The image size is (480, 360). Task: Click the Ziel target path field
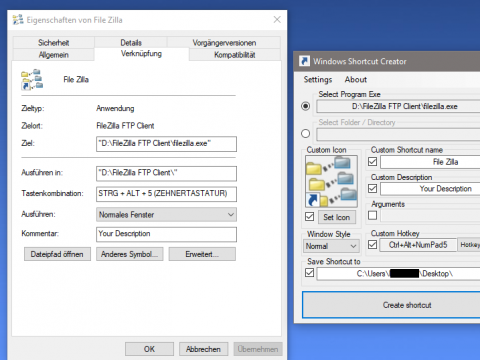tap(166, 144)
